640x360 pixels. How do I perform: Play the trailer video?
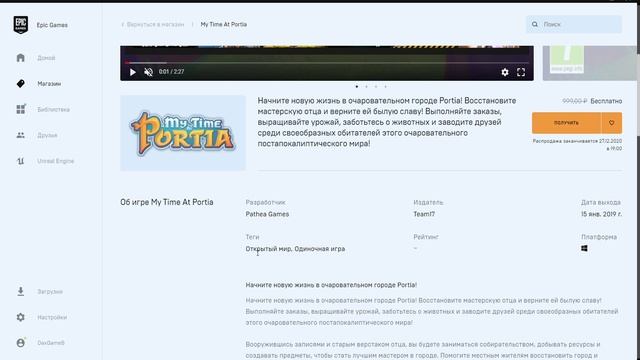[x=133, y=72]
